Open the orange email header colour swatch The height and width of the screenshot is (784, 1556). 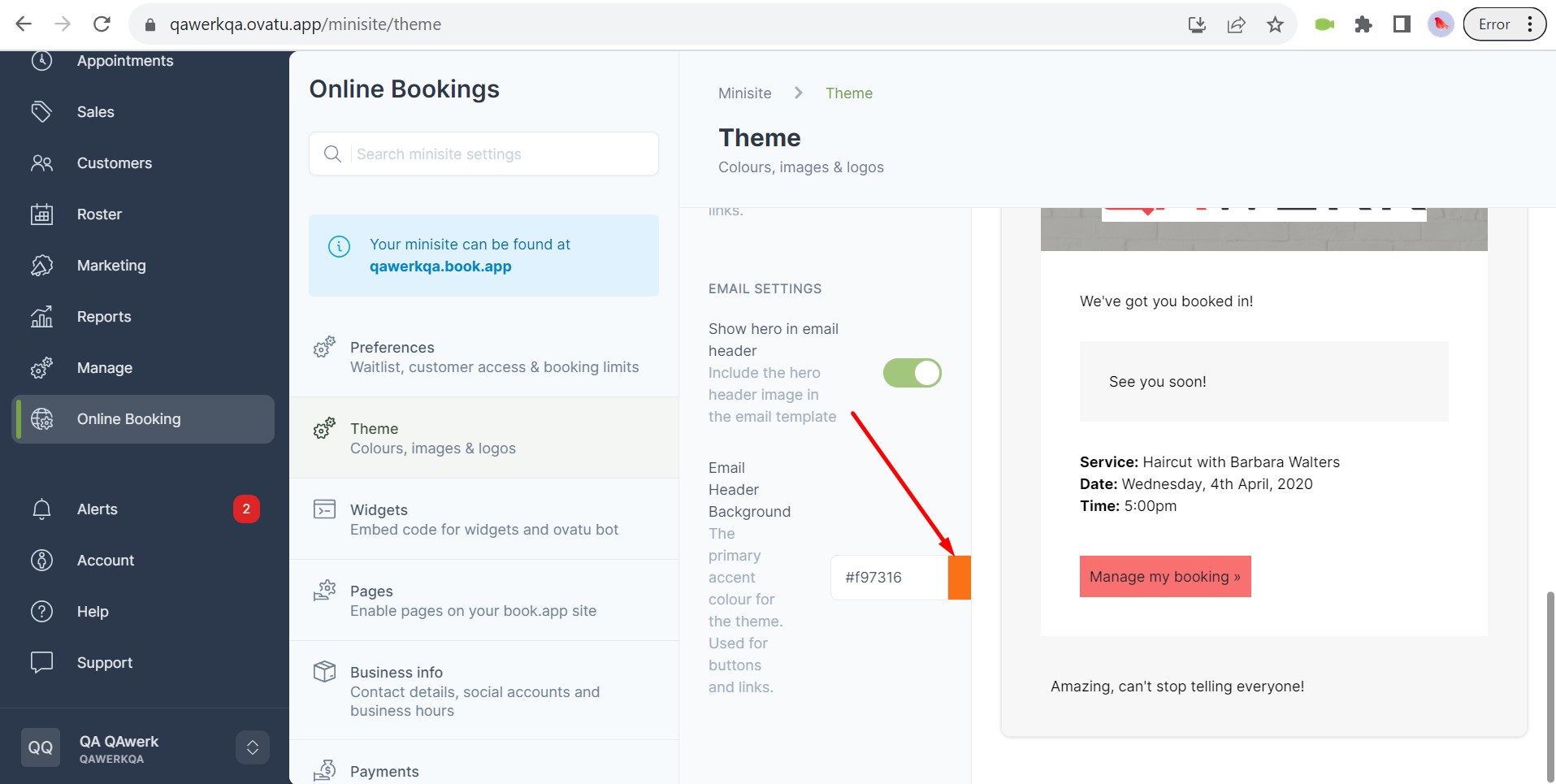[x=960, y=578]
